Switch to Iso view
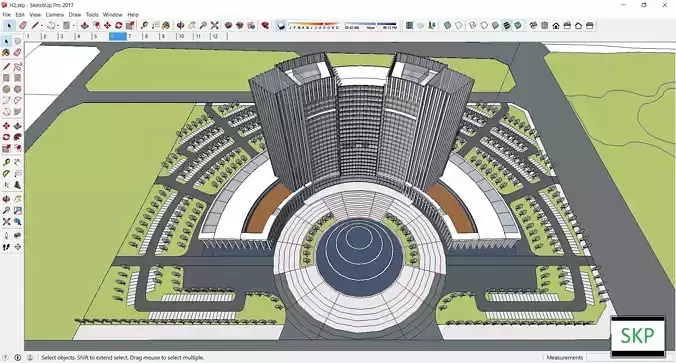The height and width of the screenshot is (363, 676). point(533,25)
